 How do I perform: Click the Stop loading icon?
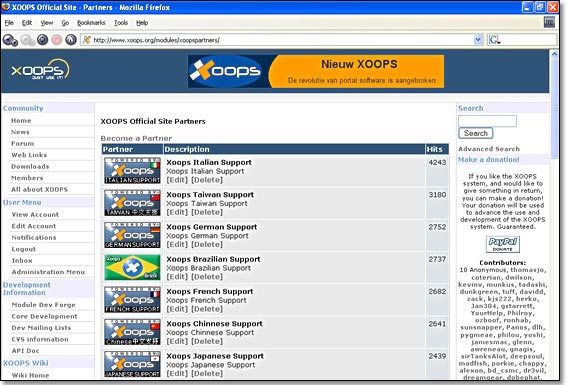tap(57, 40)
